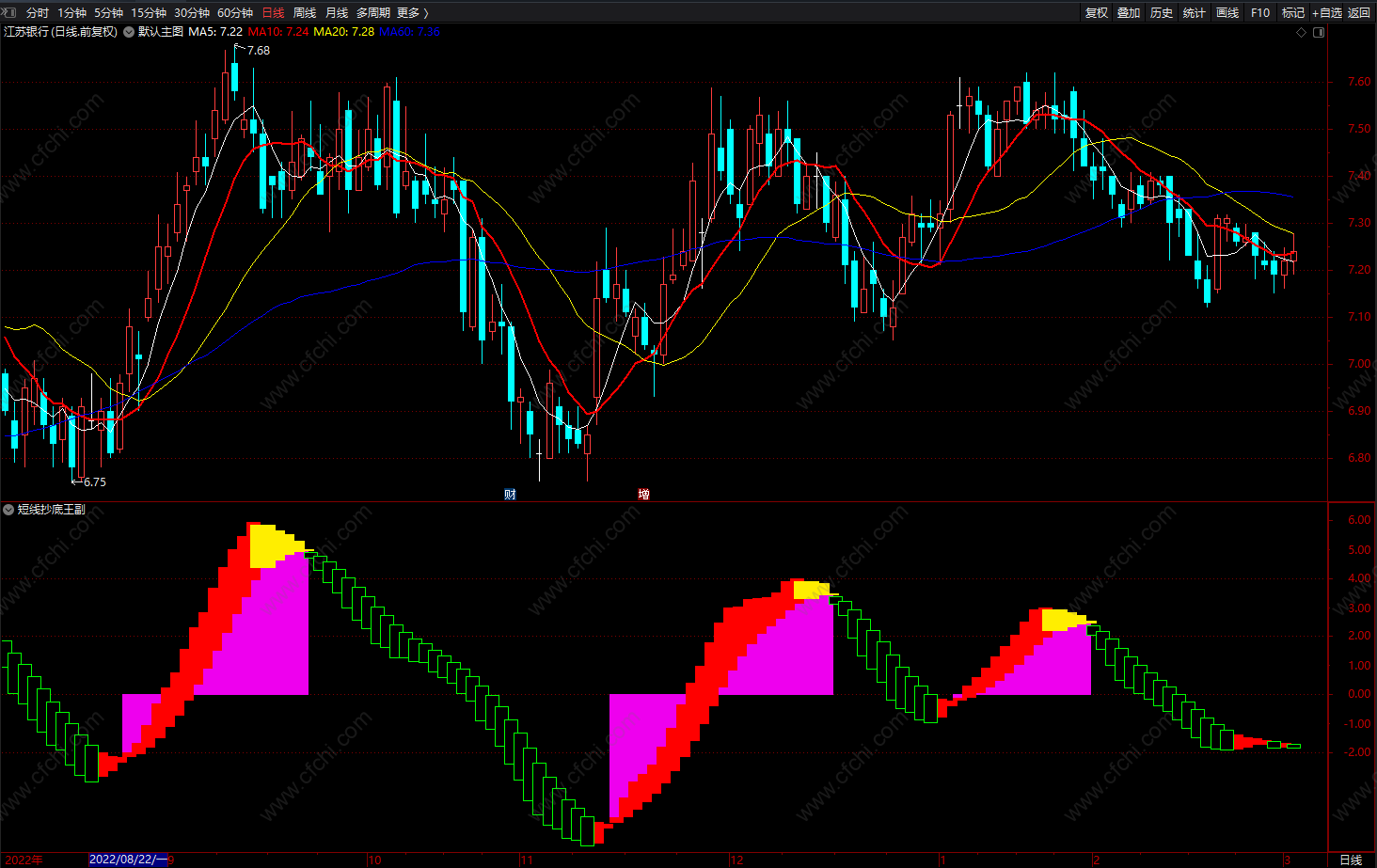Image resolution: width=1377 pixels, height=868 pixels.
Task: Open the 统计 statistics button
Action: (1195, 12)
